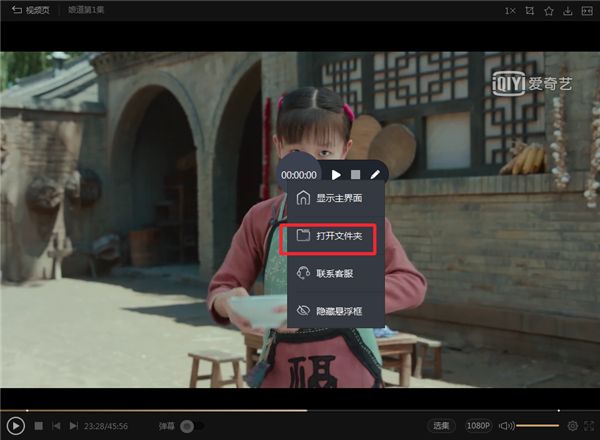Viewport: 600px width, 440px height.
Task: Start recording with the floating widget play button
Action: pyautogui.click(x=336, y=175)
